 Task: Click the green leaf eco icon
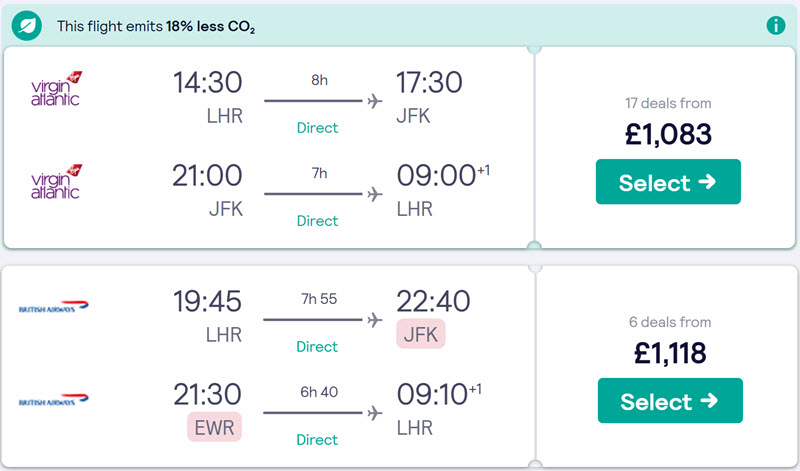click(x=27, y=26)
